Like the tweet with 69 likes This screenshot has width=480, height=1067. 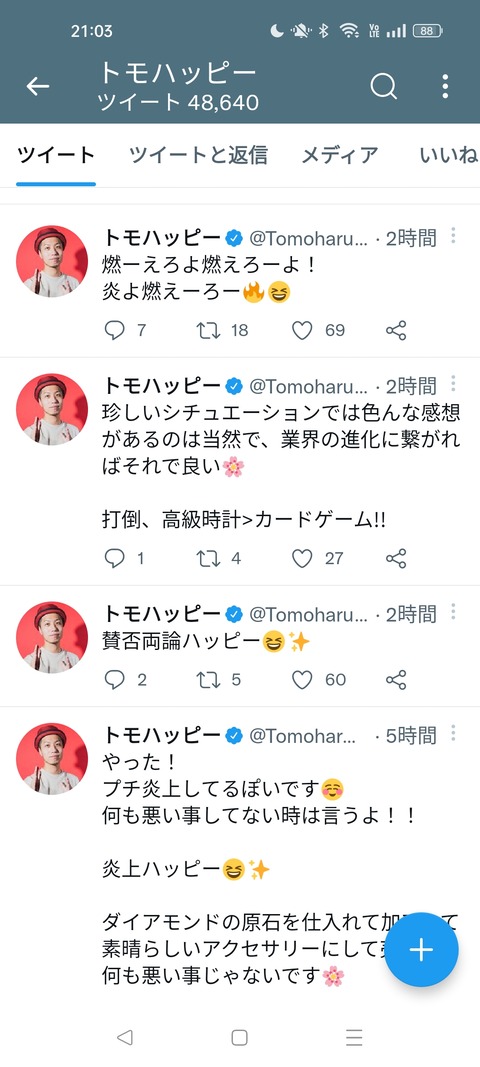pos(302,331)
